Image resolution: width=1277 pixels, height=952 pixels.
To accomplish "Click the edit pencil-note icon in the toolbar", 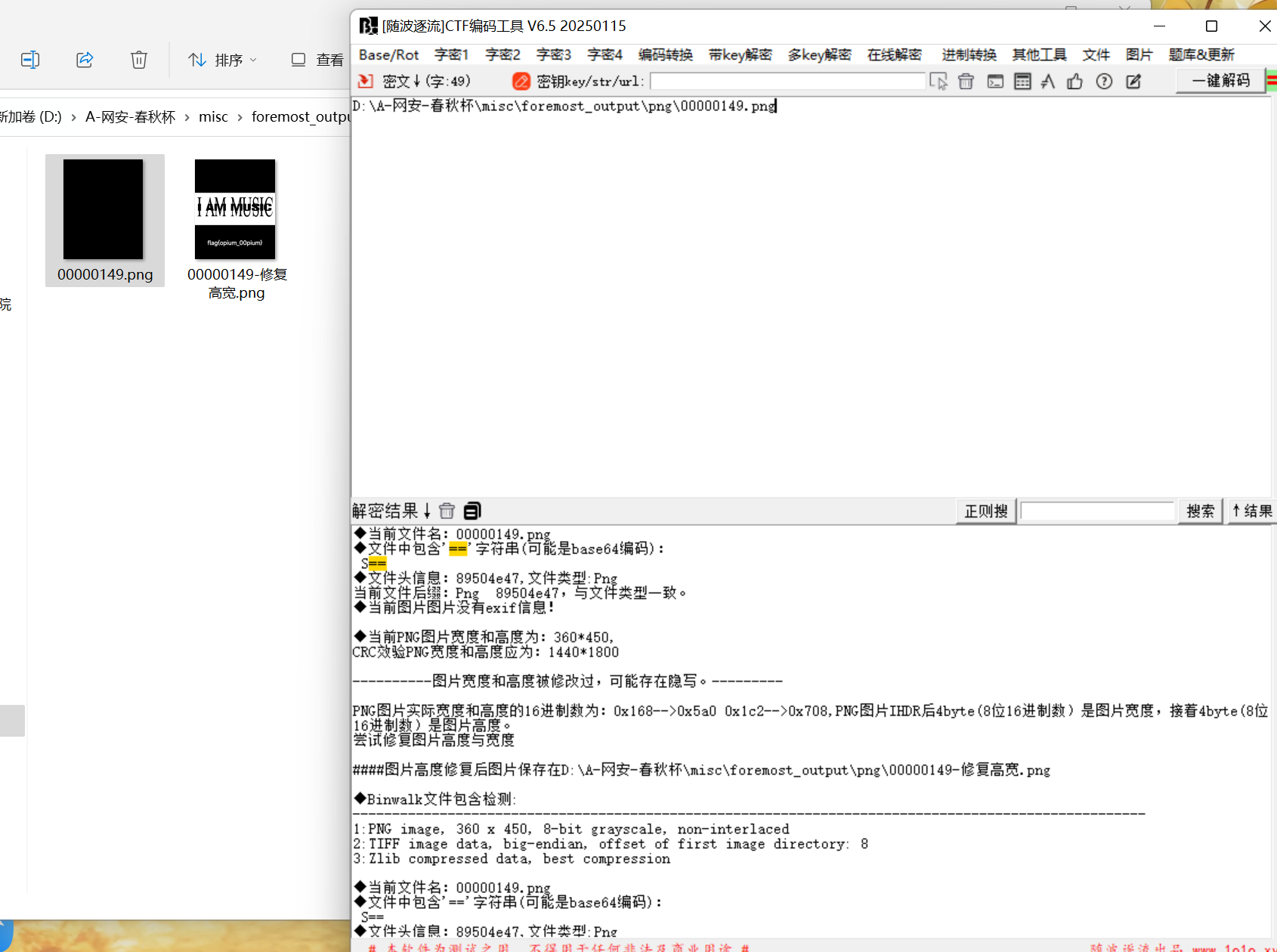I will tap(1133, 82).
